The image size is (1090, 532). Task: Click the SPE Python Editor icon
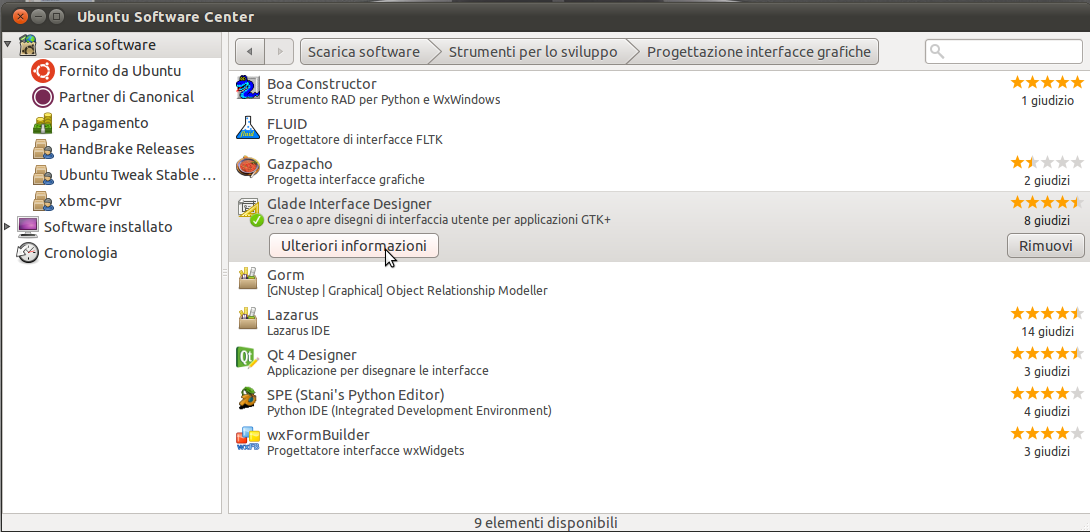coord(247,399)
